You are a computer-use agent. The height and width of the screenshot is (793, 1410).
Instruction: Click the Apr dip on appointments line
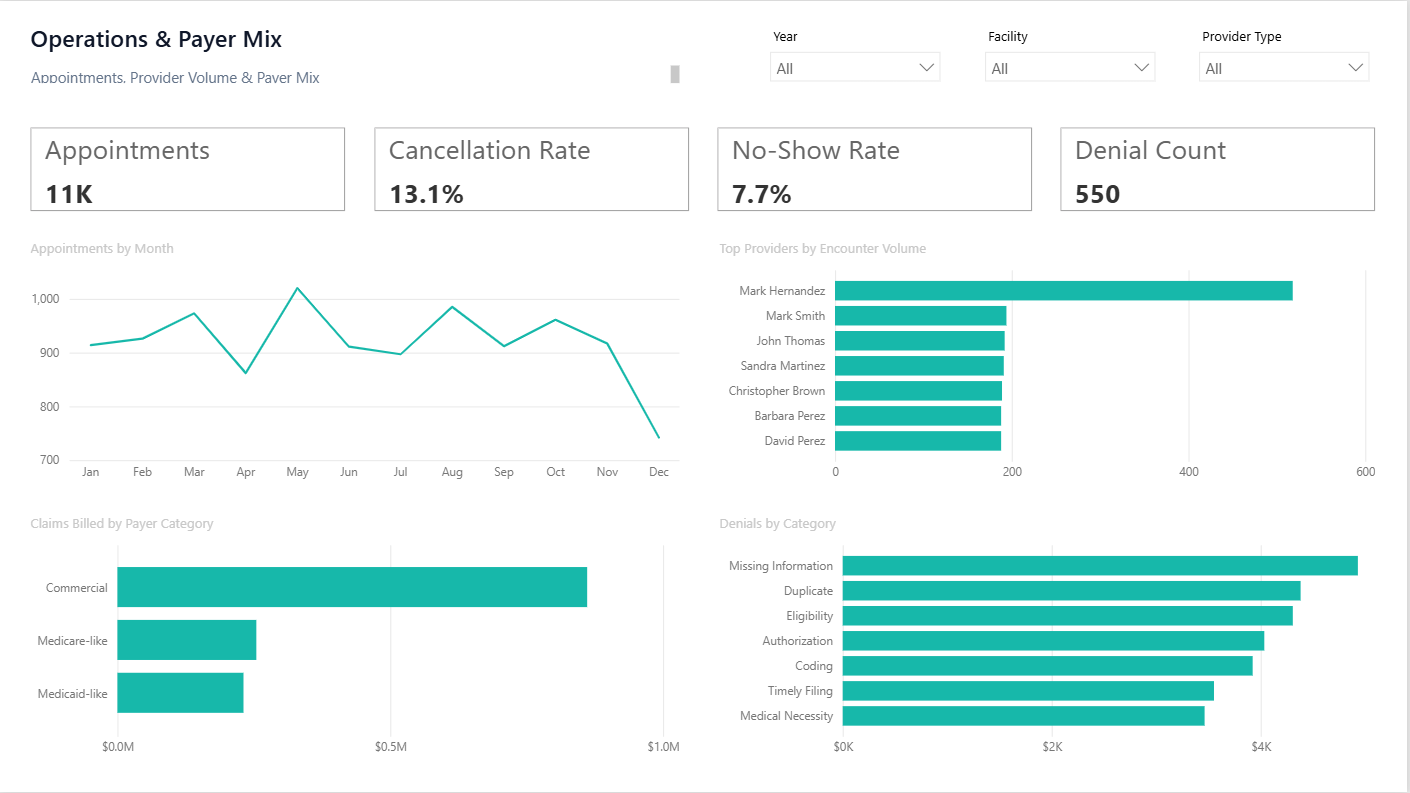pyautogui.click(x=246, y=373)
